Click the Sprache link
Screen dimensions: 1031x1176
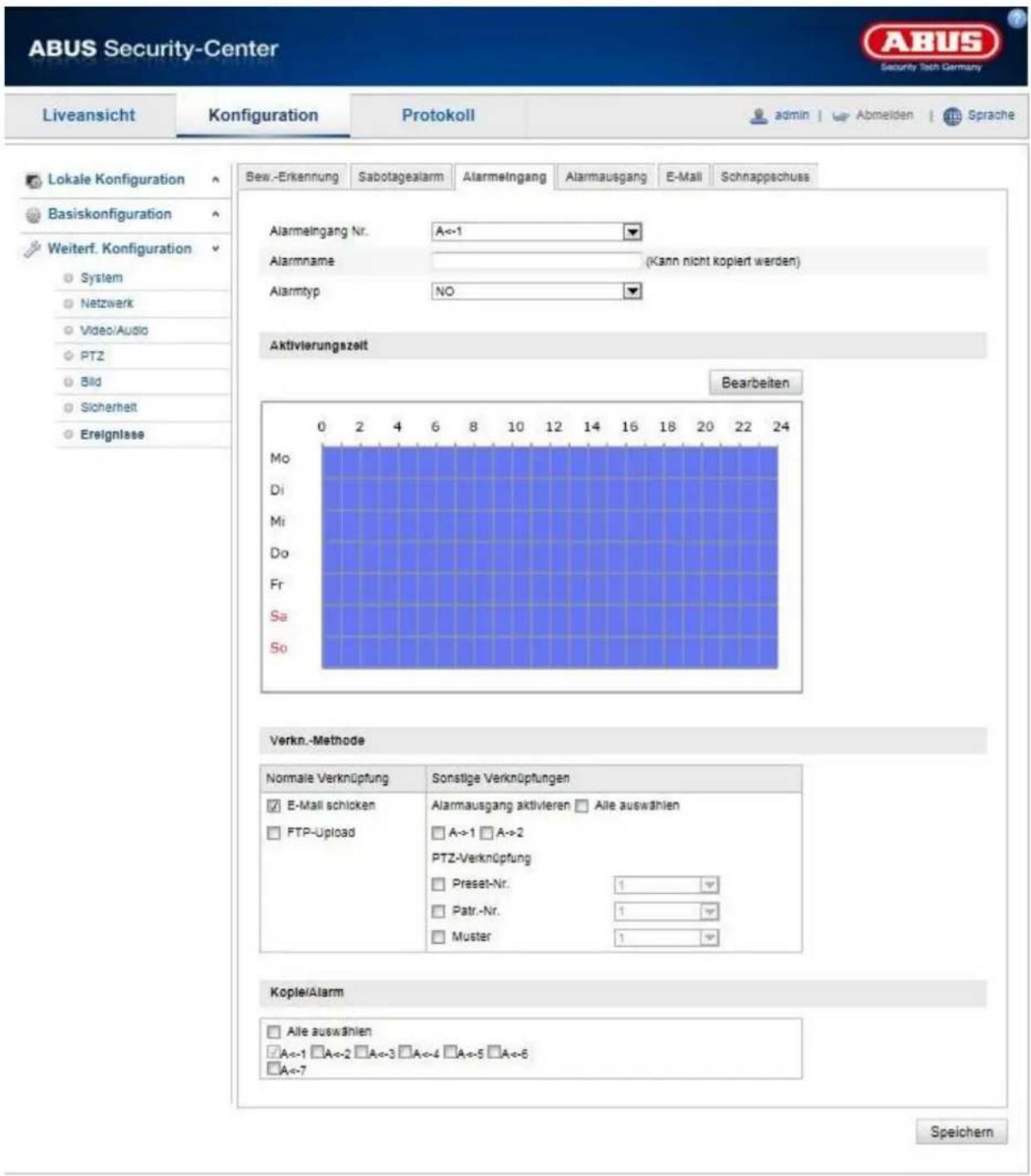point(990,115)
